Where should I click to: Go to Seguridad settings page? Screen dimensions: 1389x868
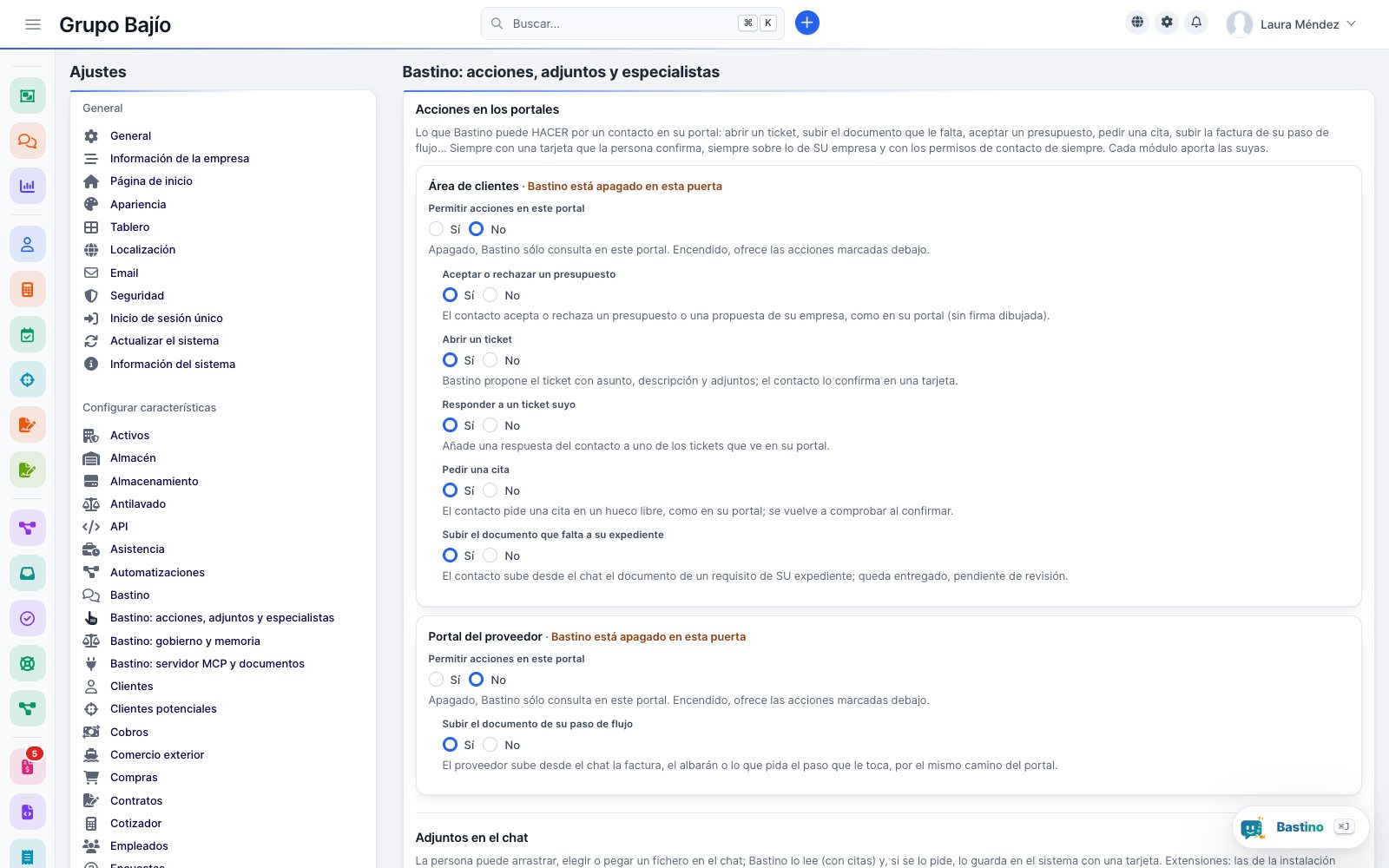point(136,295)
